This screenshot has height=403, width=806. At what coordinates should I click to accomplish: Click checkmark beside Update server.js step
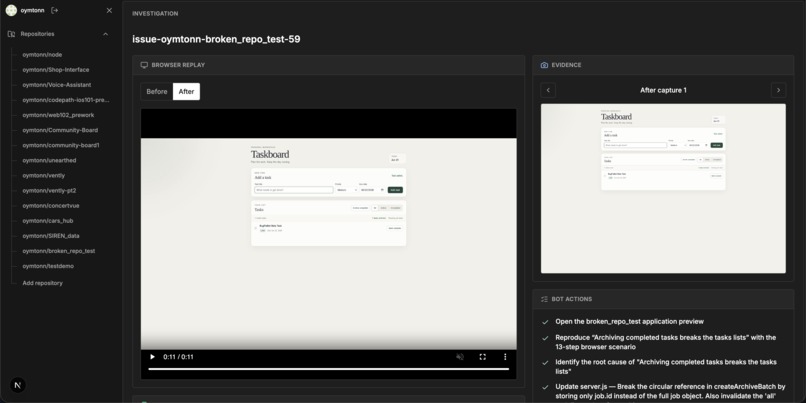click(545, 387)
